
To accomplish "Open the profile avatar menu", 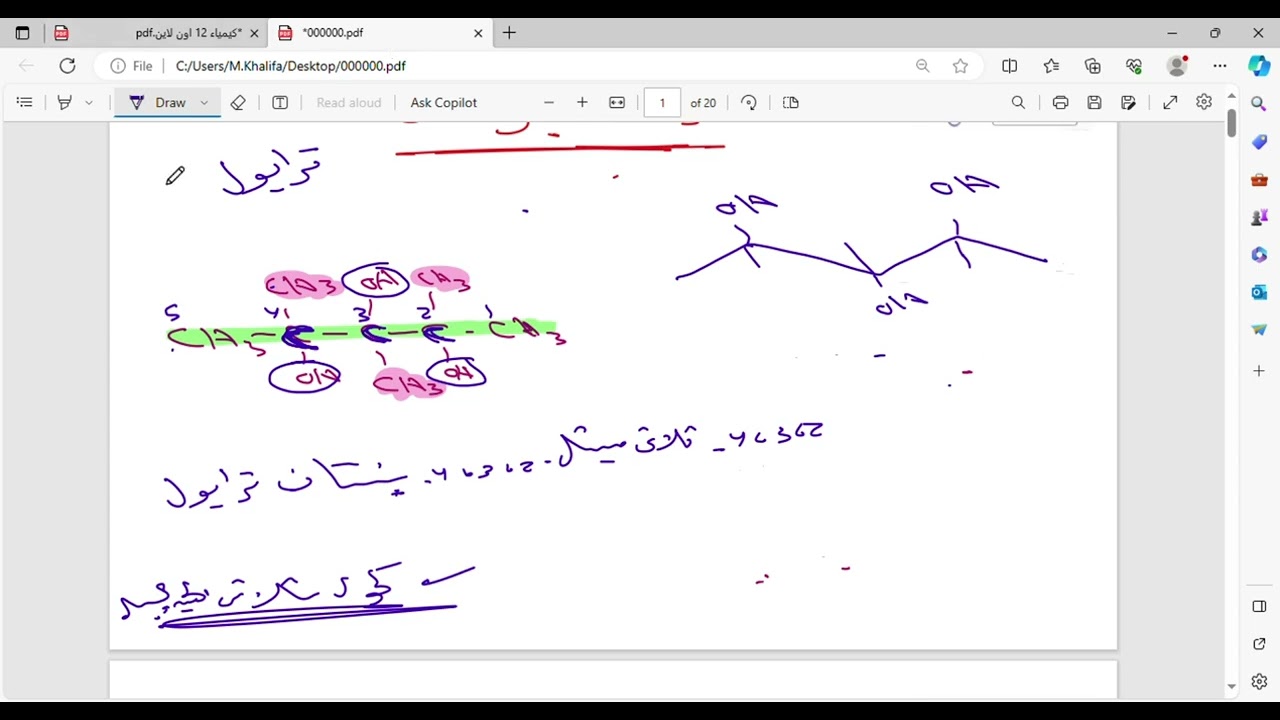I will click(x=1177, y=66).
